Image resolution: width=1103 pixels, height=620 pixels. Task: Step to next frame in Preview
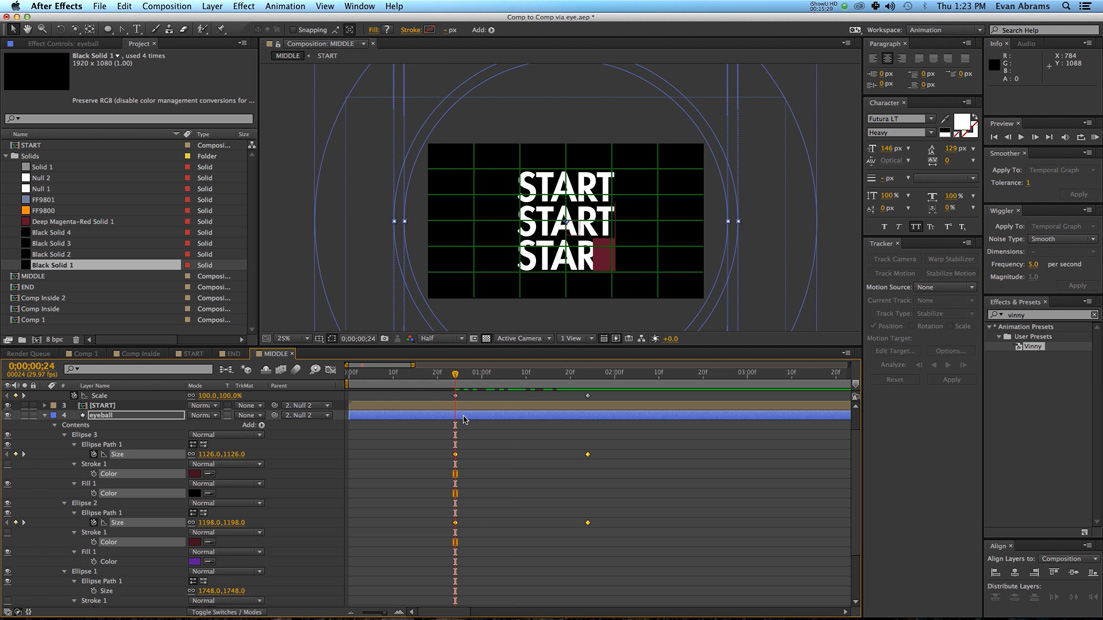(1035, 137)
